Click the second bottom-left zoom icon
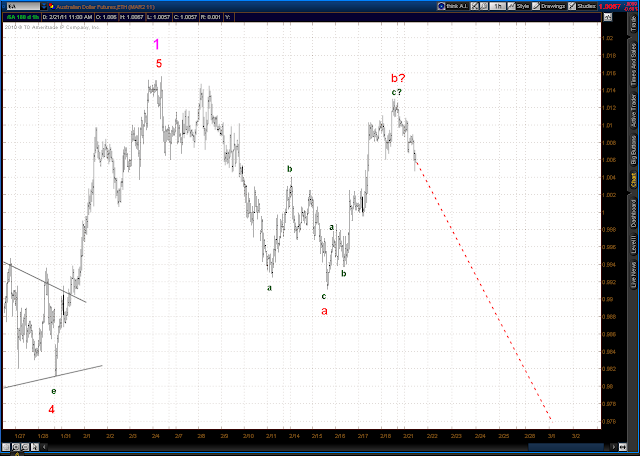Screen dimensions: 640x456 coord(17,447)
